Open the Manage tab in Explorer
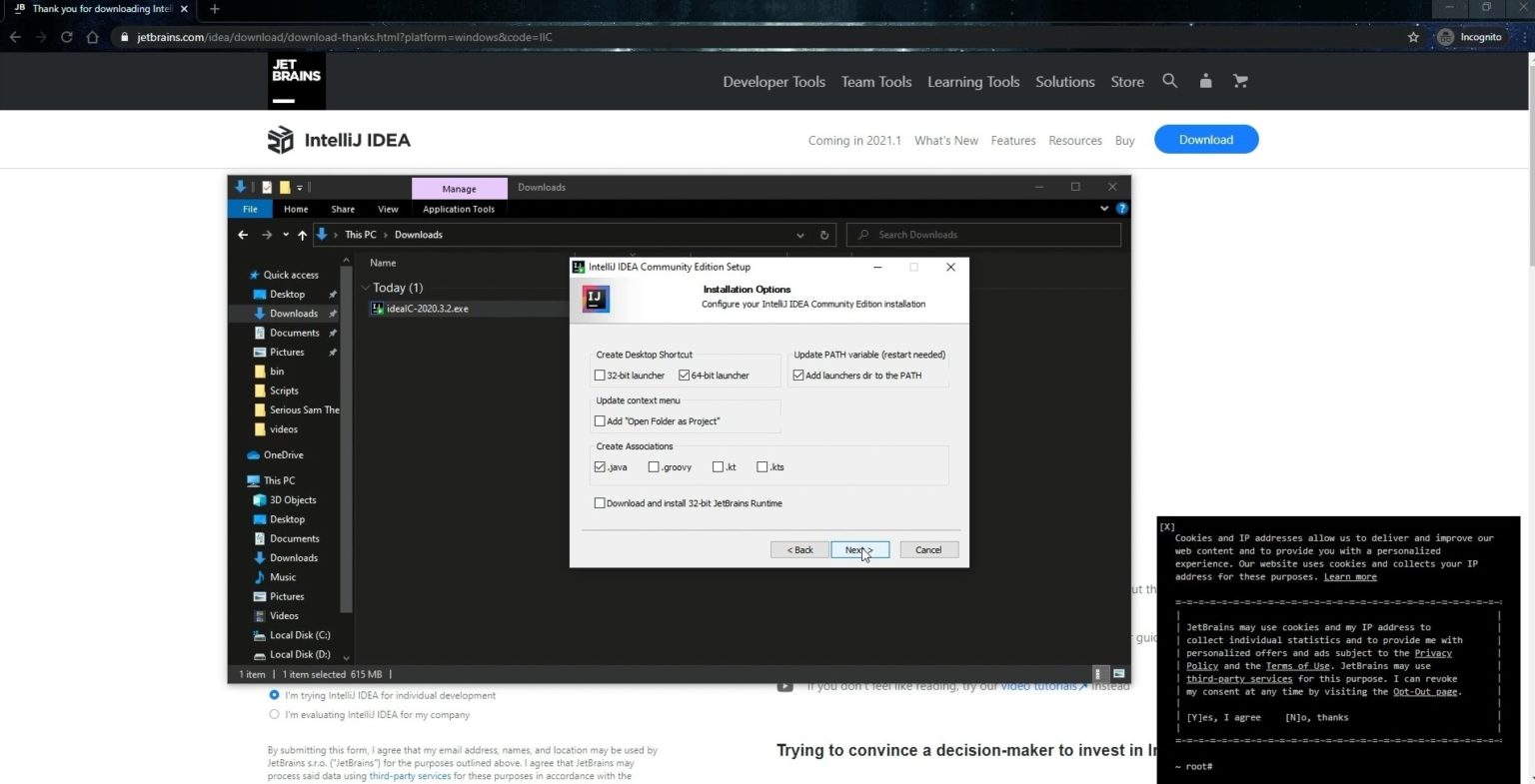Screen dimensions: 1535x784 pyautogui.click(x=460, y=188)
